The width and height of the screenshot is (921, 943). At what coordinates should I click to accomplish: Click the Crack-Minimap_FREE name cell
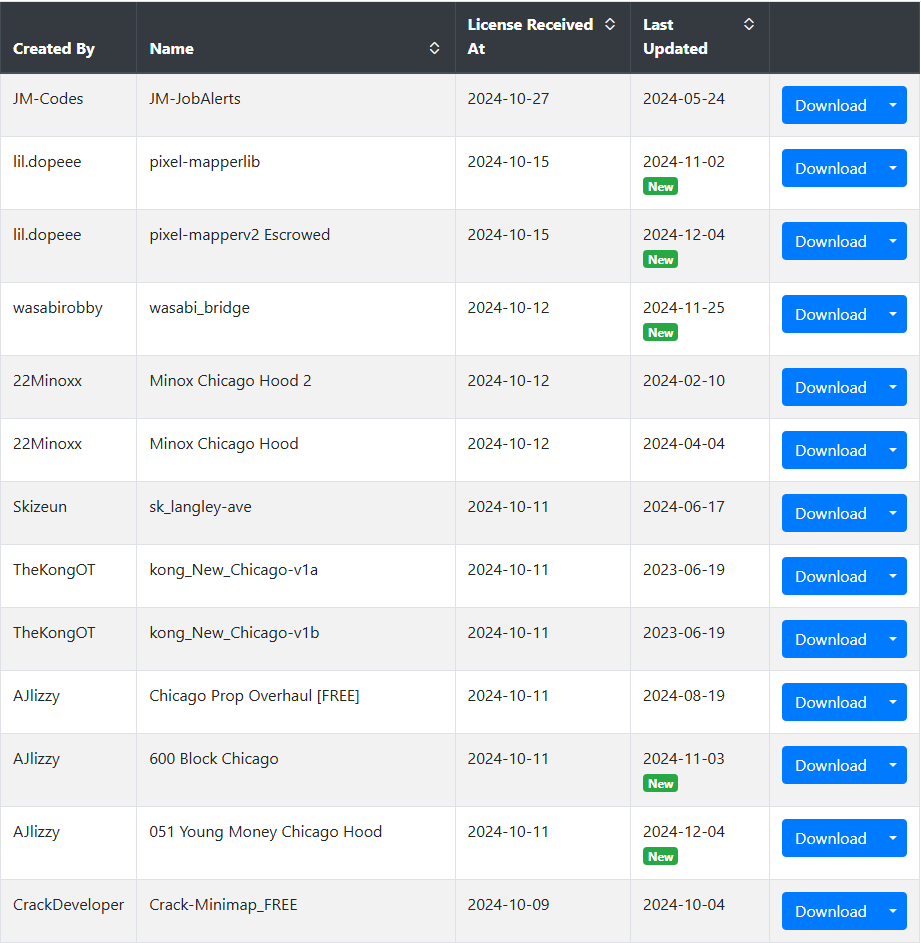(x=295, y=911)
